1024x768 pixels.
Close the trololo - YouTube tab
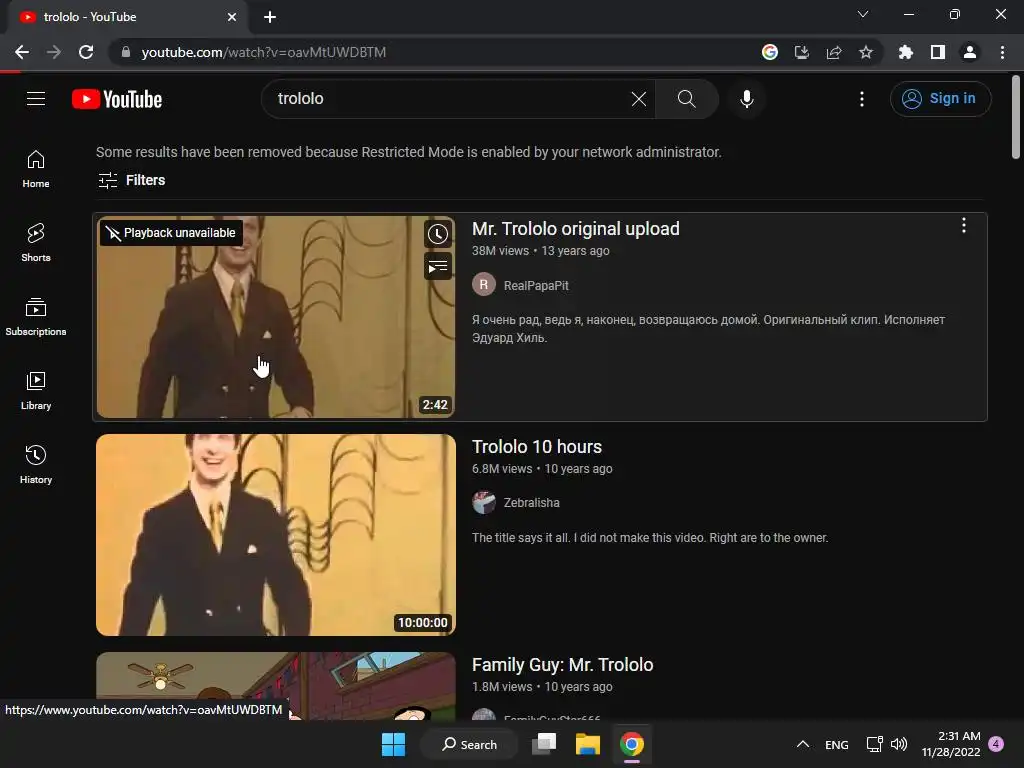tap(232, 17)
